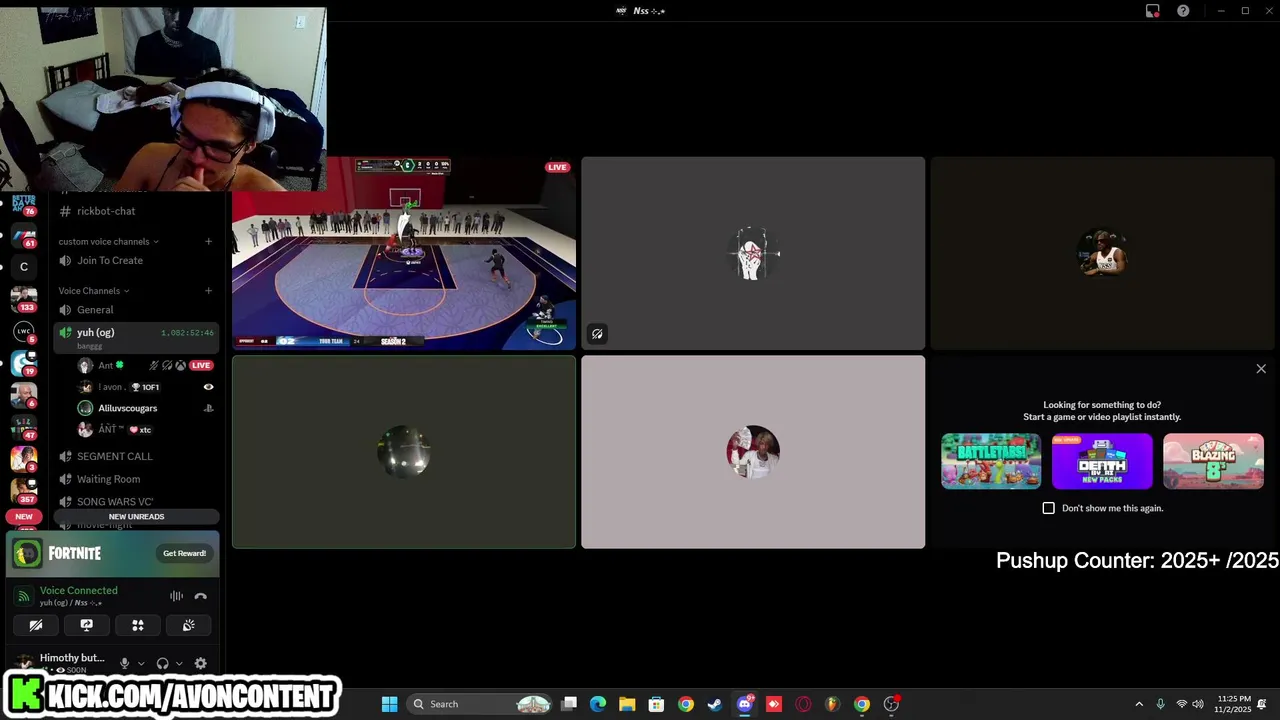This screenshot has height=720, width=1280.
Task: Check Don't show me this again
Action: point(1048,508)
